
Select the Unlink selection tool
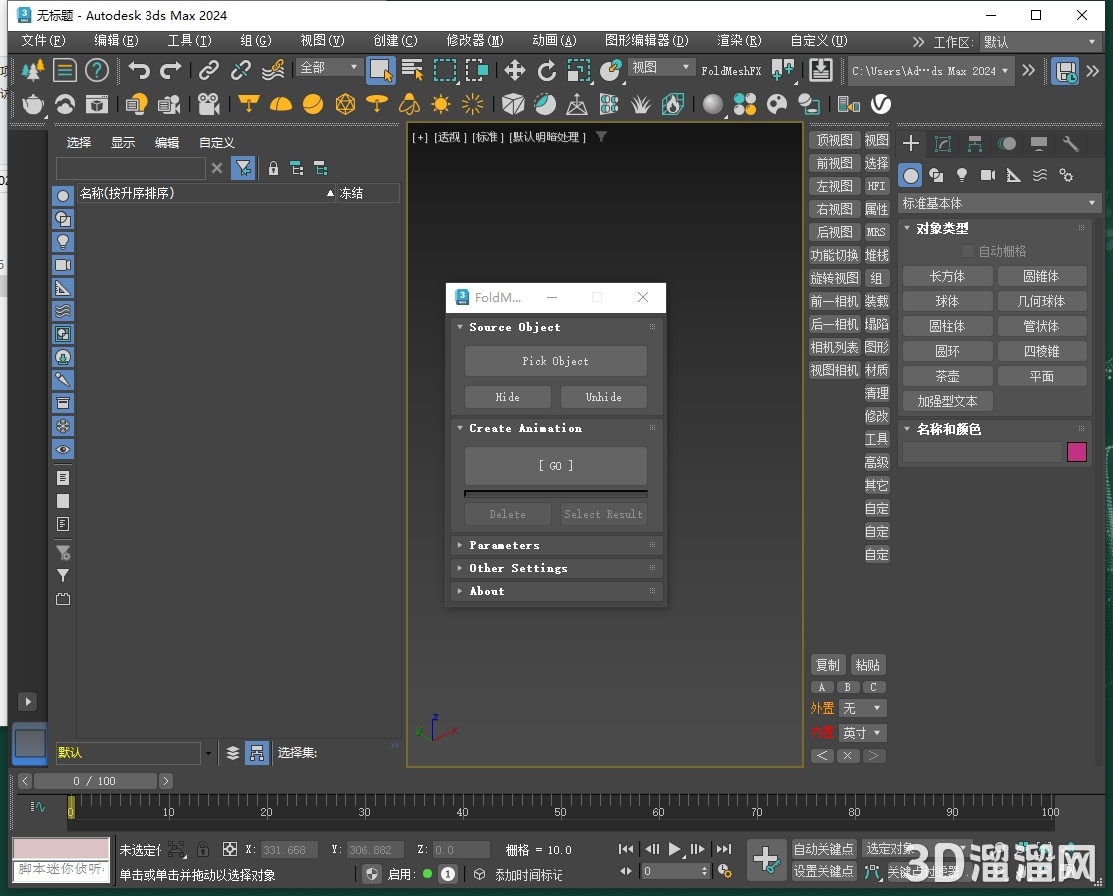[241, 70]
